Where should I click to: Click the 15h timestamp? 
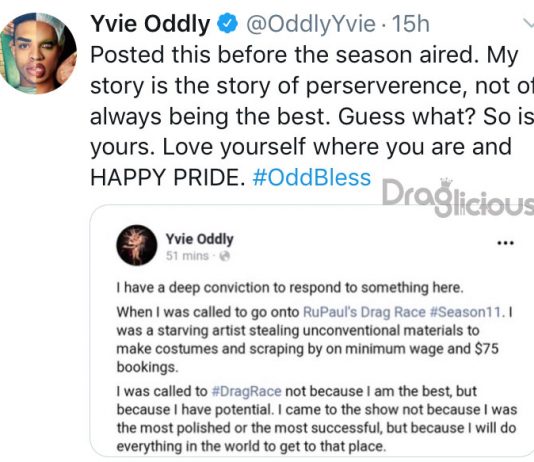(411, 24)
